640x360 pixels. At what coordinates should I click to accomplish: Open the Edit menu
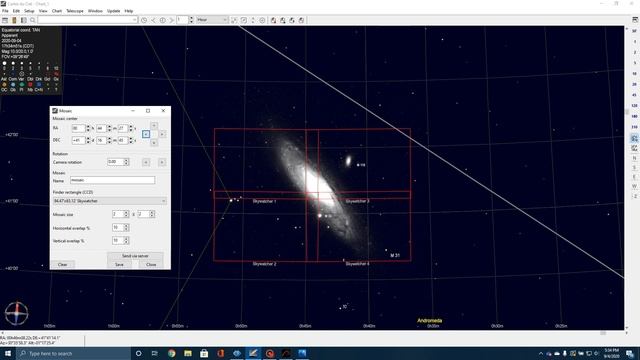(x=16, y=11)
